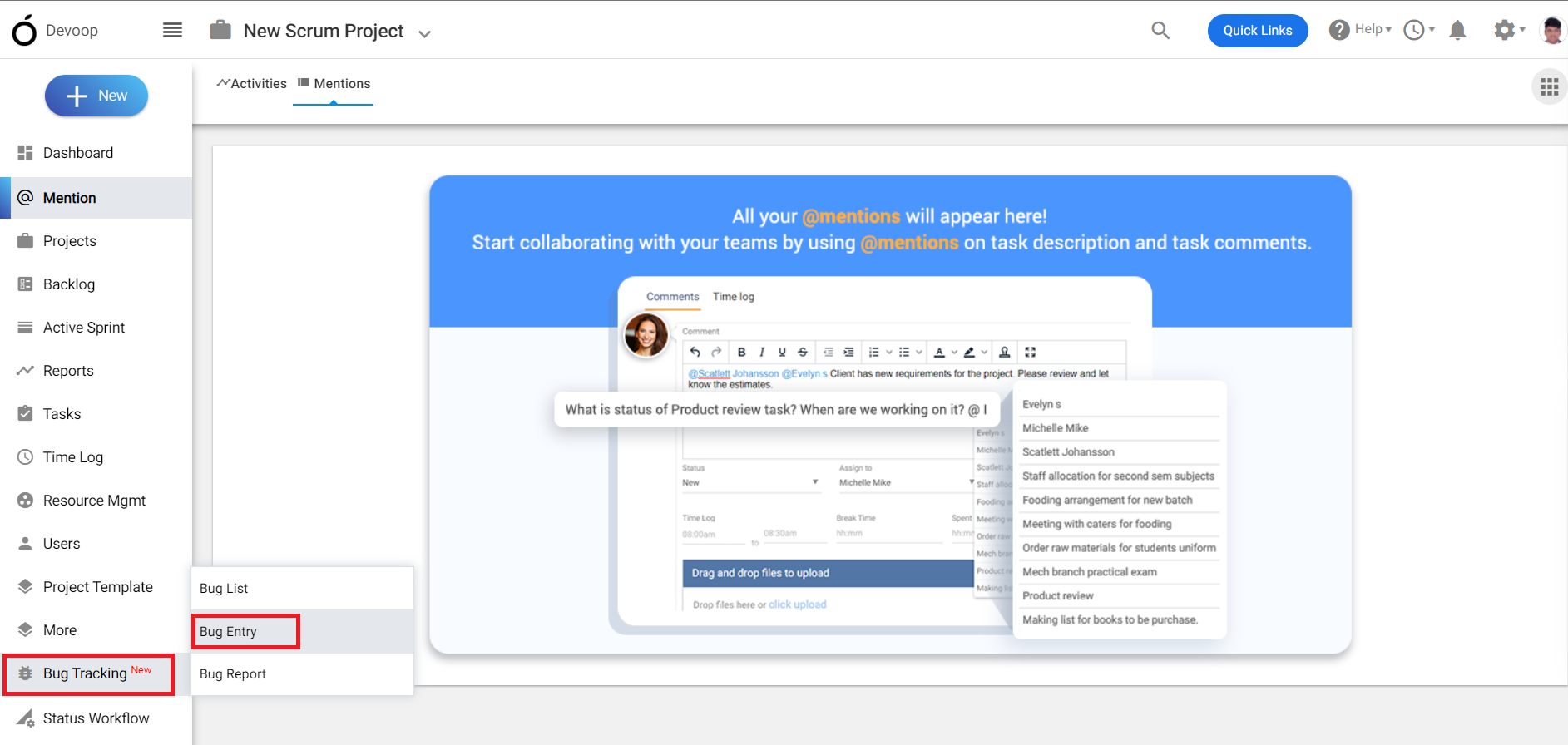Viewport: 1568px width, 745px height.
Task: Click the Time Log clock icon in the sidebar
Action: (25, 457)
